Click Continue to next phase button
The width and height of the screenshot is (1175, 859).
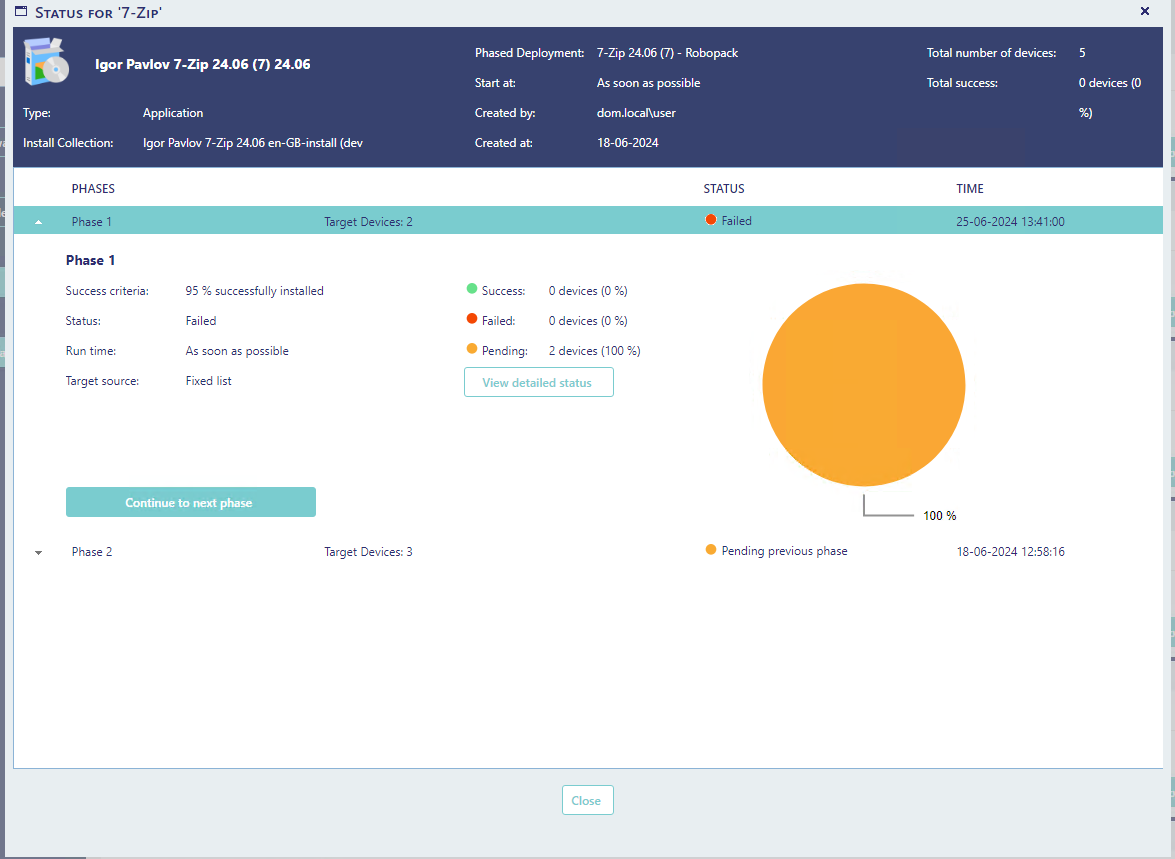click(191, 502)
